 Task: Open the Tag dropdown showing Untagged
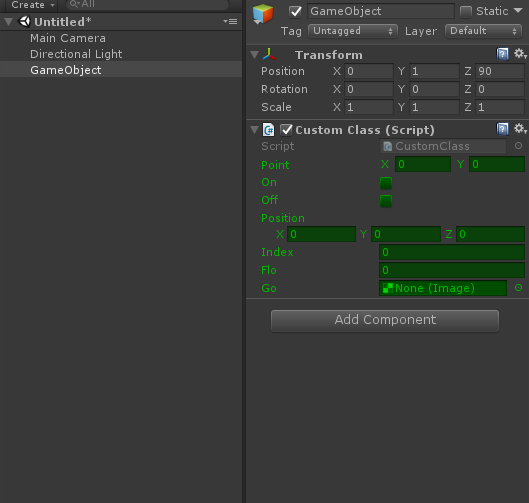click(x=353, y=31)
